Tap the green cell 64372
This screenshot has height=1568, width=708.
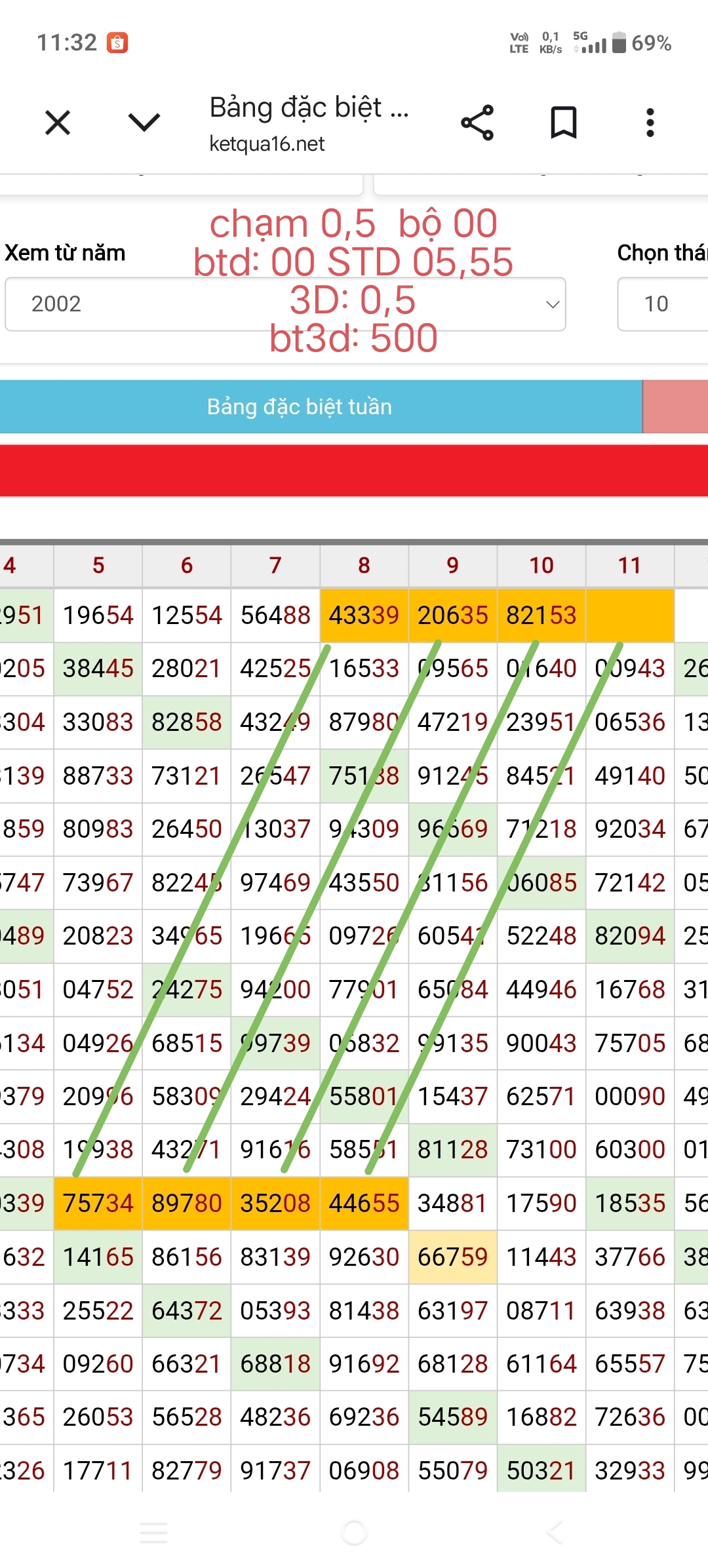coord(187,1310)
